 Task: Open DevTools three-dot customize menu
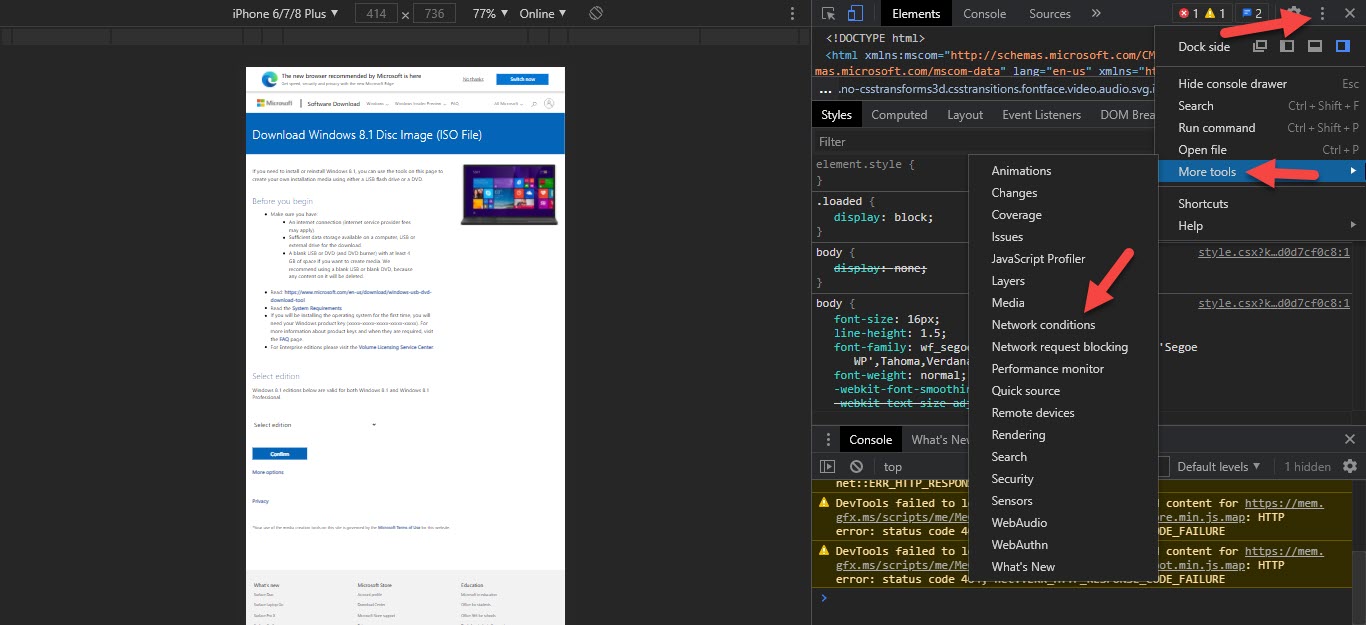coord(1322,14)
